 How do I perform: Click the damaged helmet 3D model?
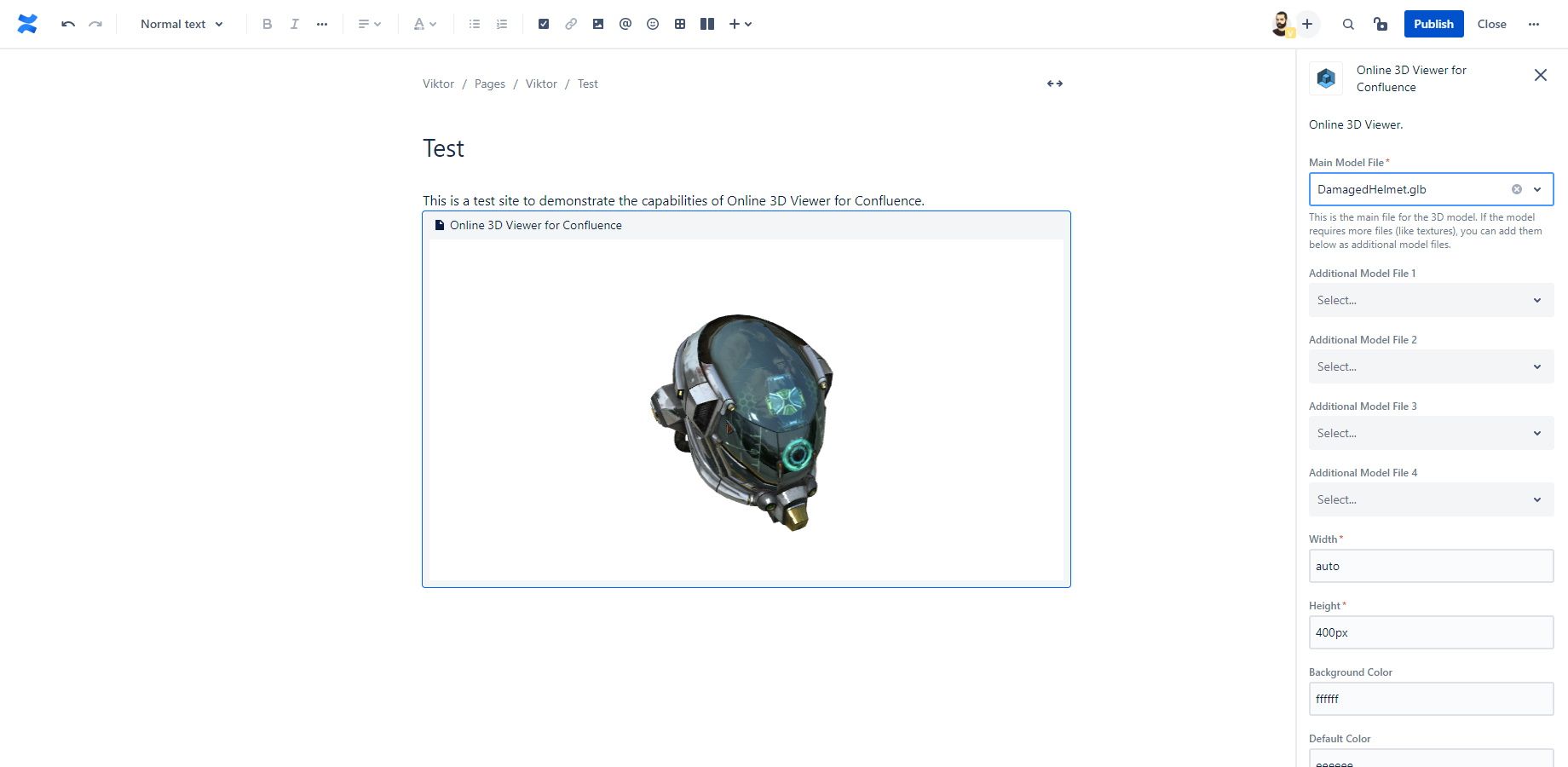741,422
